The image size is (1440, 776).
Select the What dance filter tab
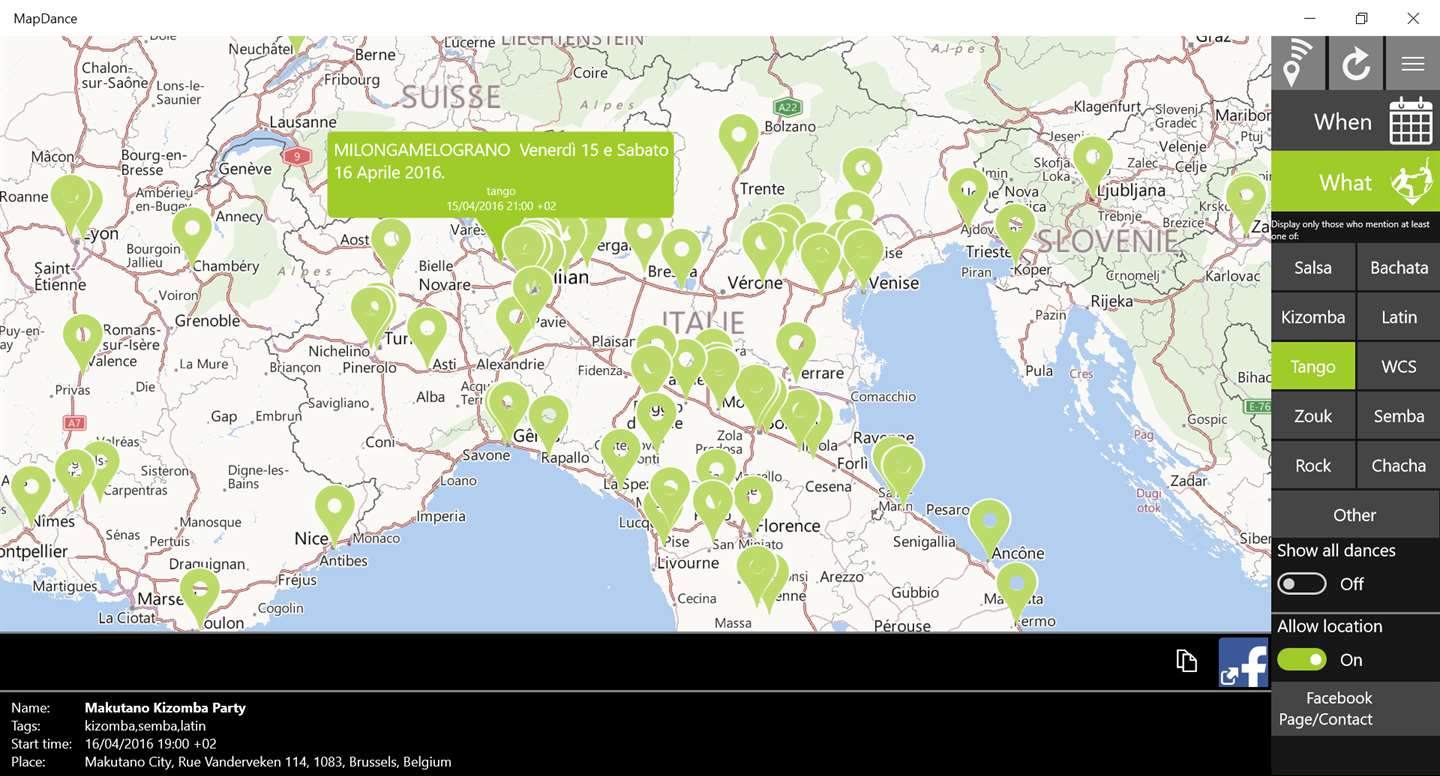pyautogui.click(x=1355, y=182)
